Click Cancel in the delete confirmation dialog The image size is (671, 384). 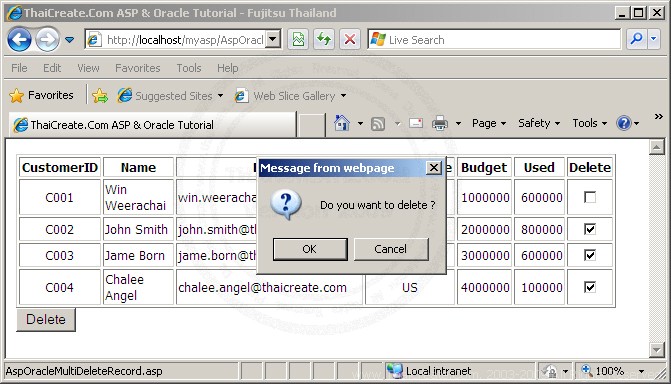[x=391, y=249]
